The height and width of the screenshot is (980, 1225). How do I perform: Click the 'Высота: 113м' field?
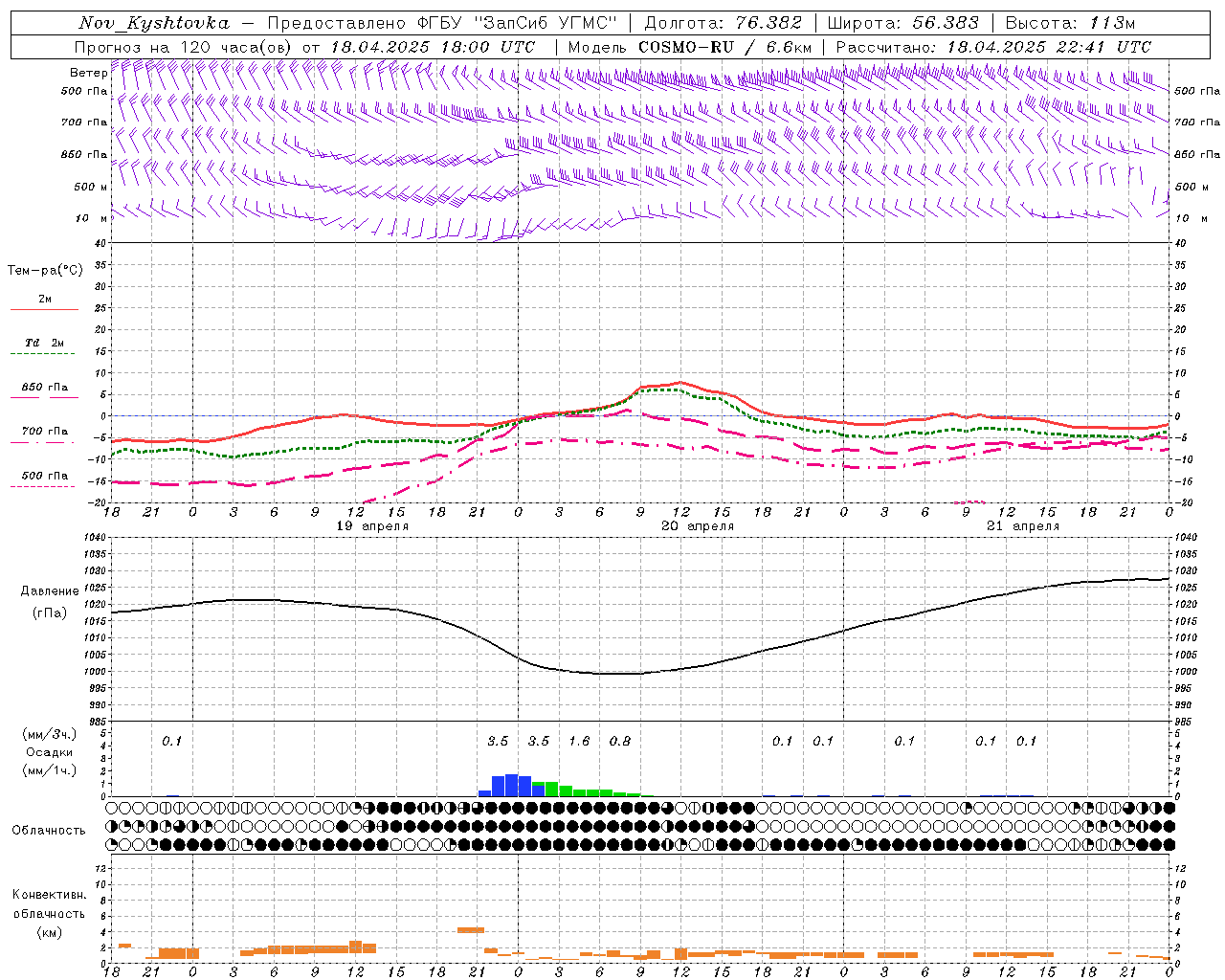coord(1070,23)
